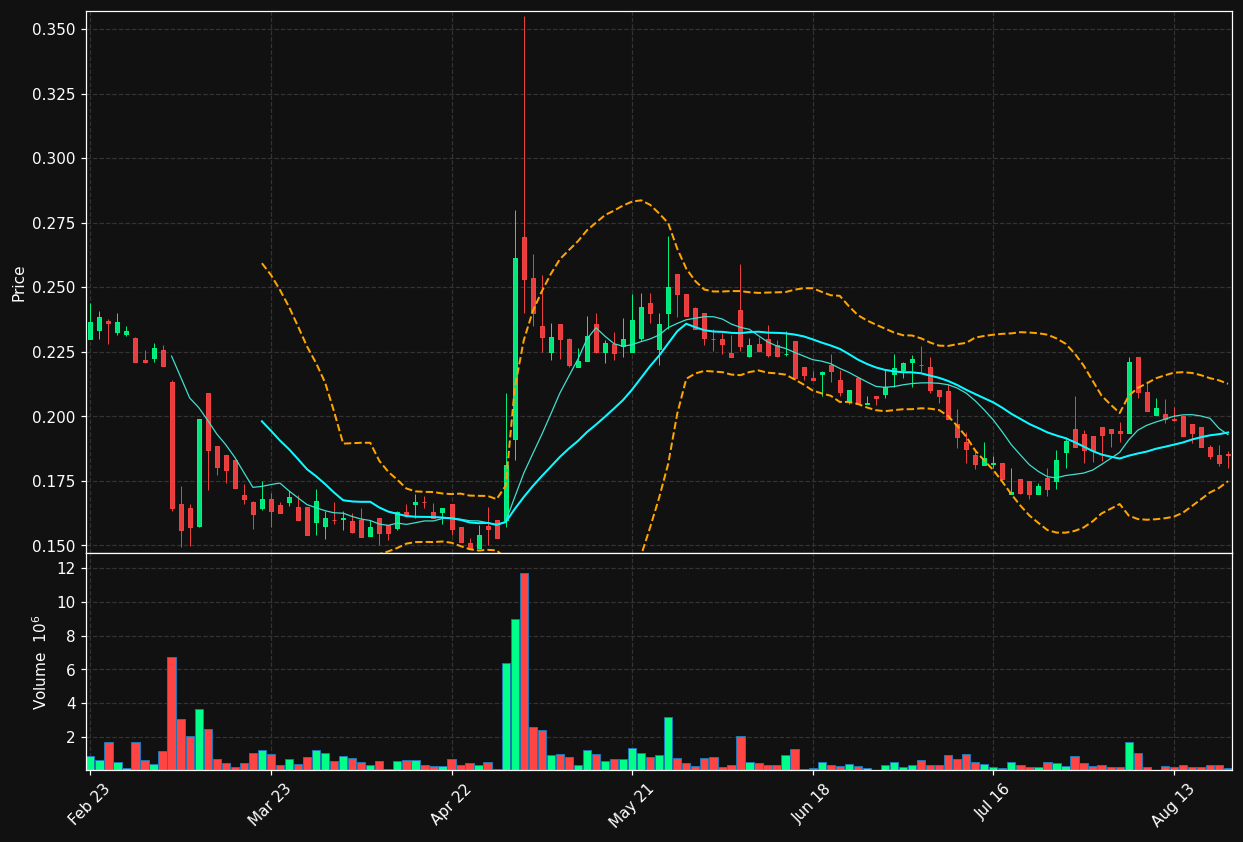Click the 0.200 price axis label
This screenshot has height=842, width=1243.
pos(53,417)
